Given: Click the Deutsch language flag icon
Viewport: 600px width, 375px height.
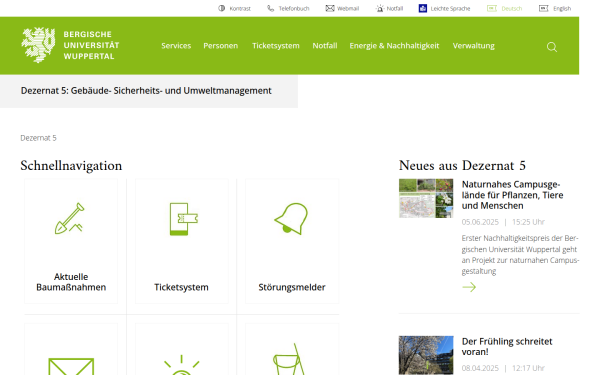Looking at the screenshot, I should tap(492, 8).
